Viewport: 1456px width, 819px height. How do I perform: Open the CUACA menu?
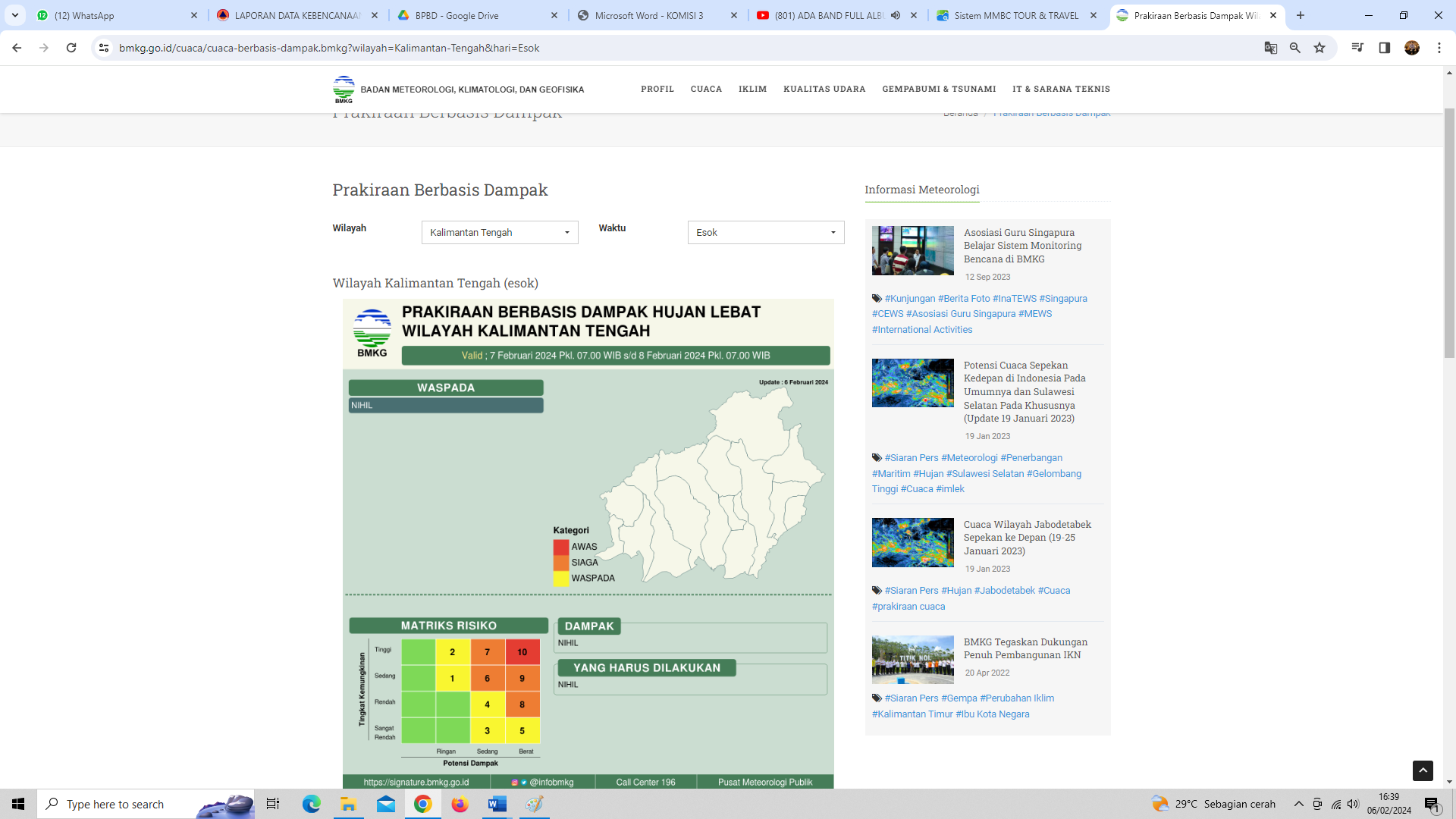pyautogui.click(x=706, y=89)
